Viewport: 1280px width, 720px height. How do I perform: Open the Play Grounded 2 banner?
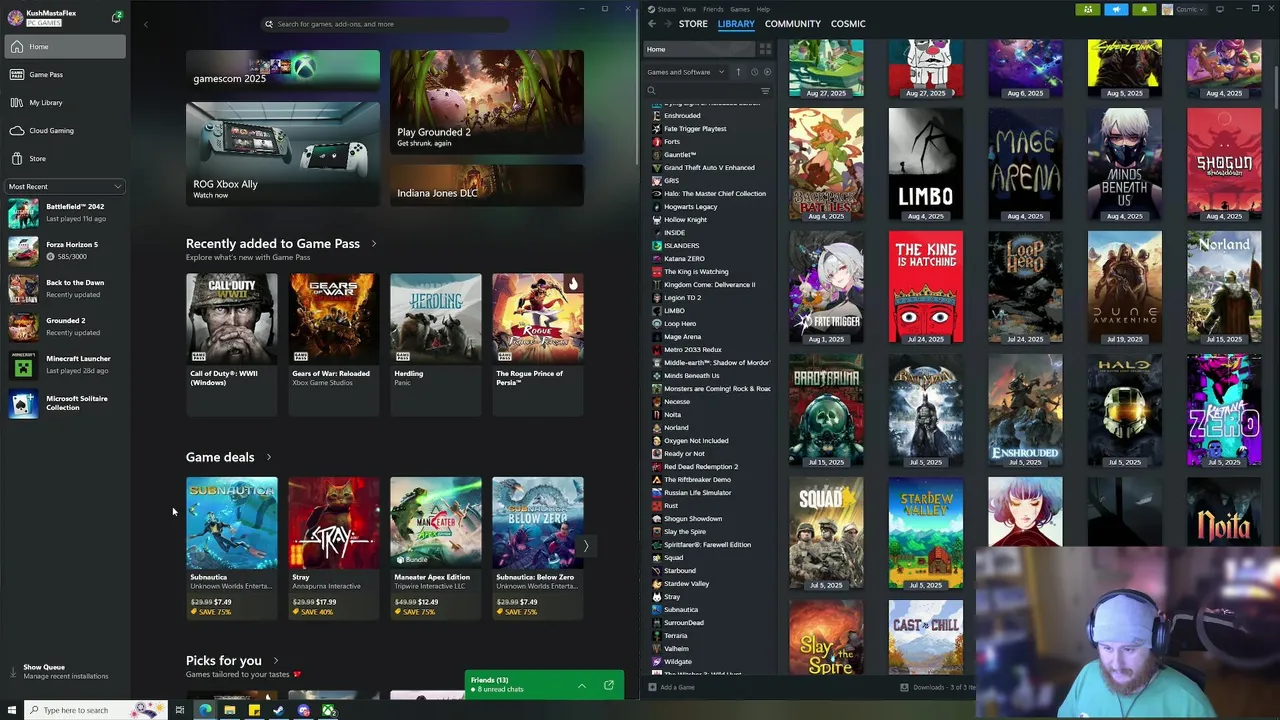(x=487, y=102)
